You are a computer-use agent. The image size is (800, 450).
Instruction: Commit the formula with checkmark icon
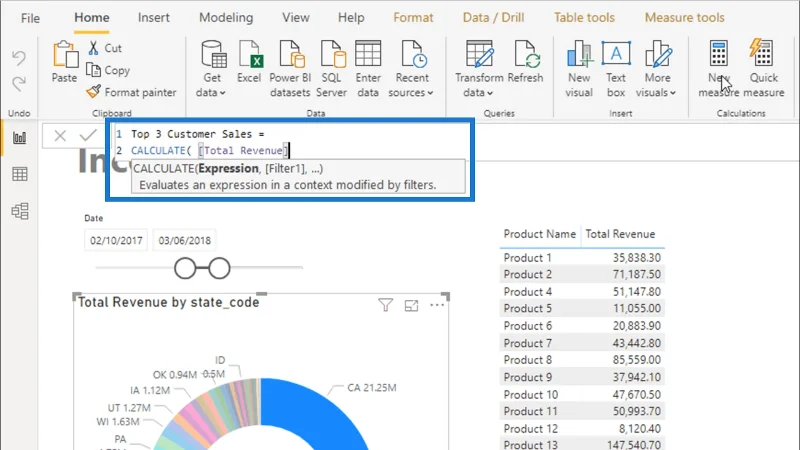point(88,135)
